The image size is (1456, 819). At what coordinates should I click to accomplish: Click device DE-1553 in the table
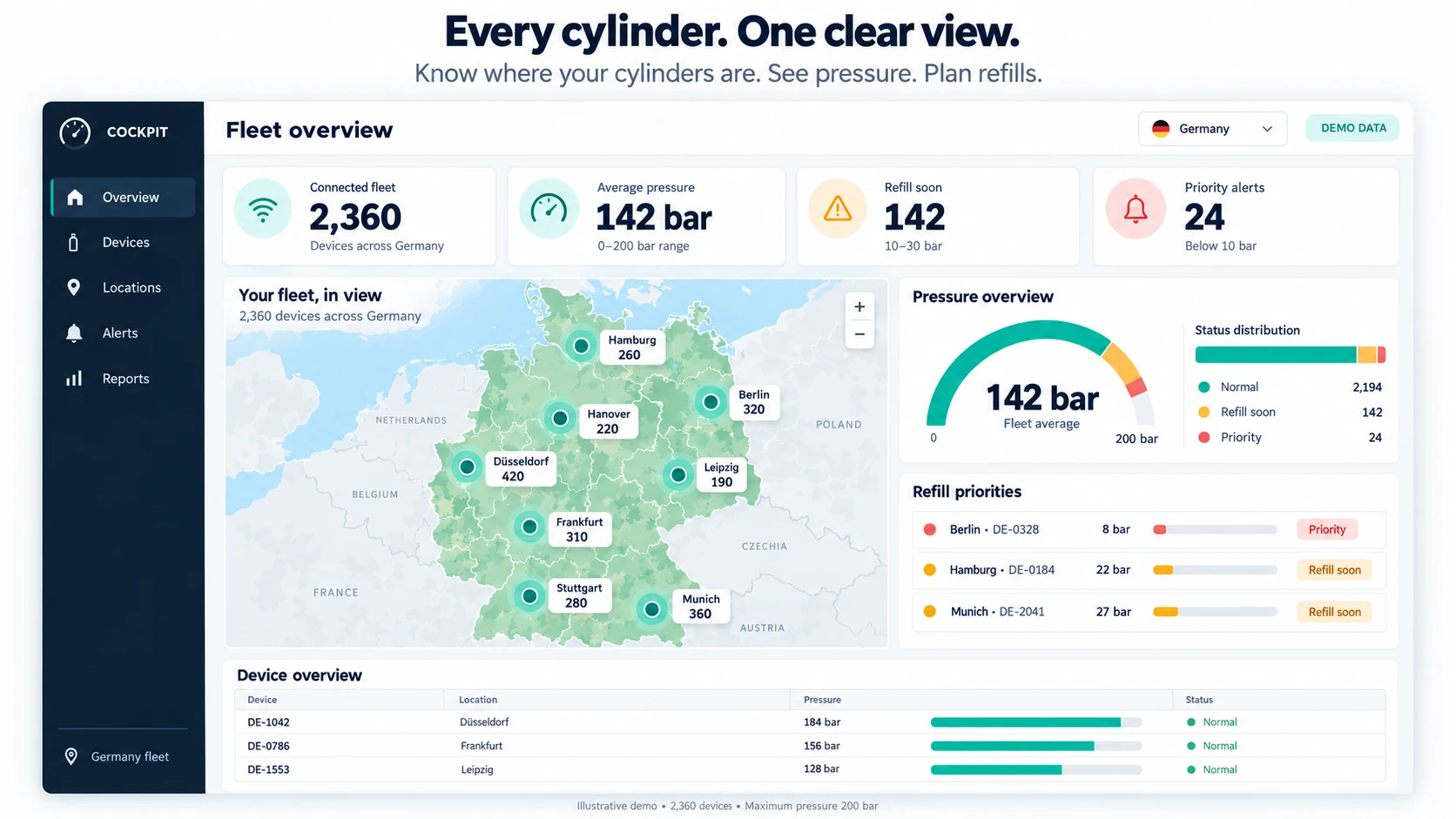pos(268,769)
